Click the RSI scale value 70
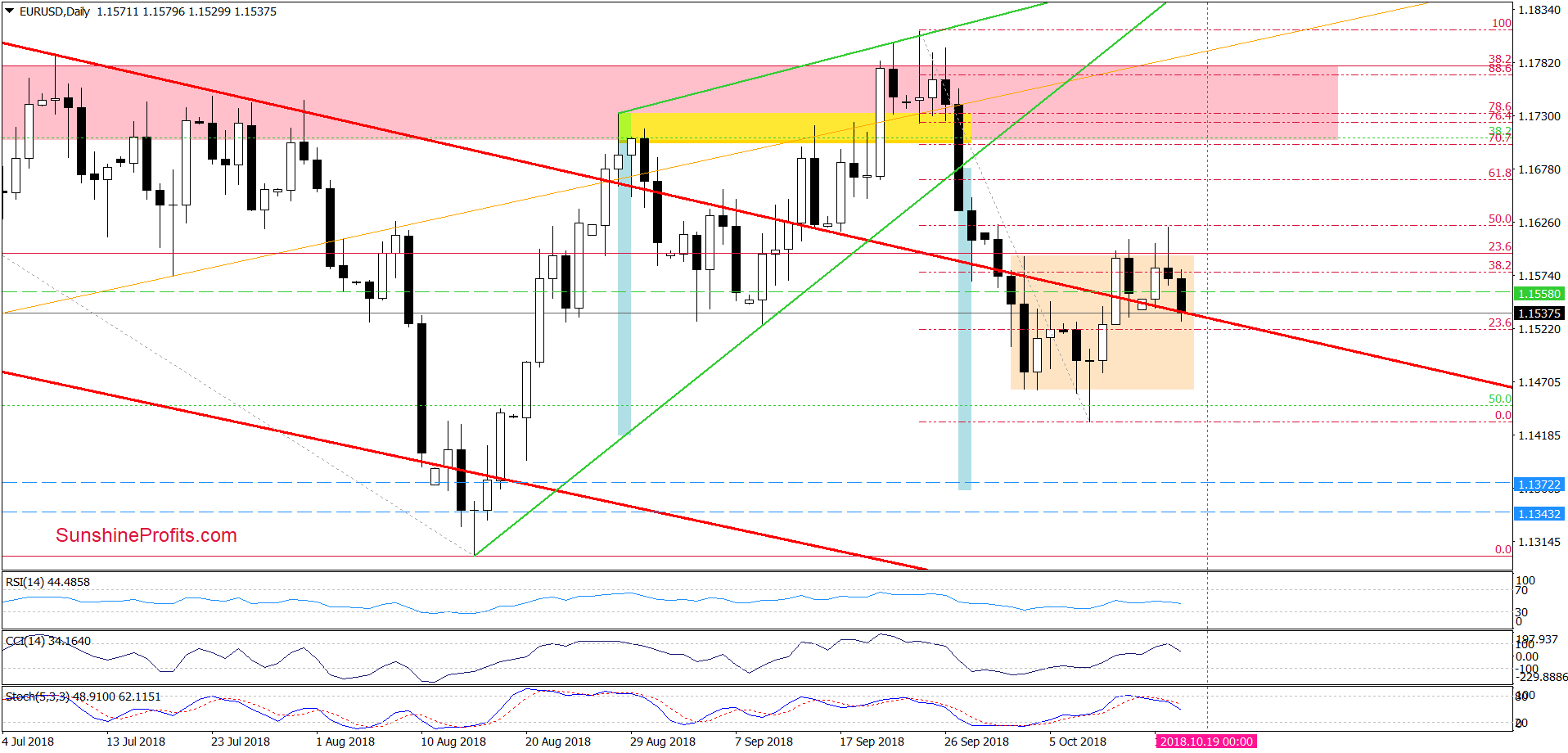Viewport: 1568px width, 753px height. 1521,590
